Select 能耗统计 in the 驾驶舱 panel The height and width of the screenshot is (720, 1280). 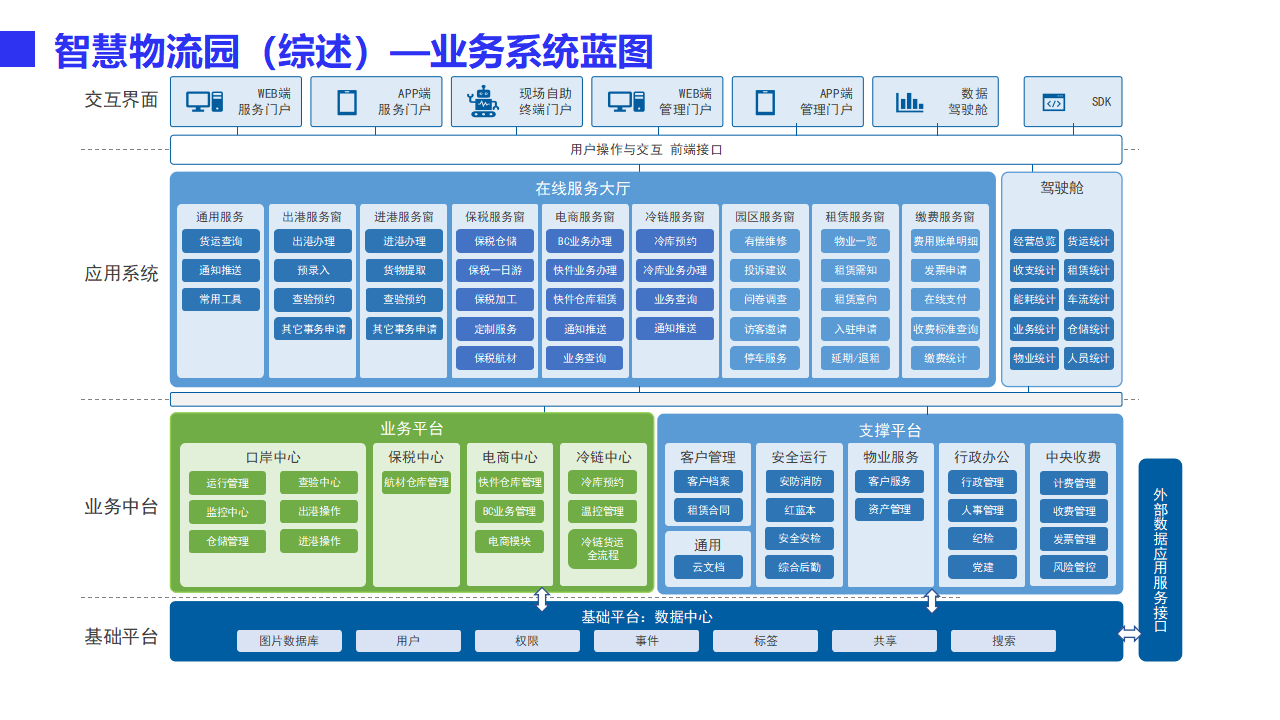tap(1034, 299)
